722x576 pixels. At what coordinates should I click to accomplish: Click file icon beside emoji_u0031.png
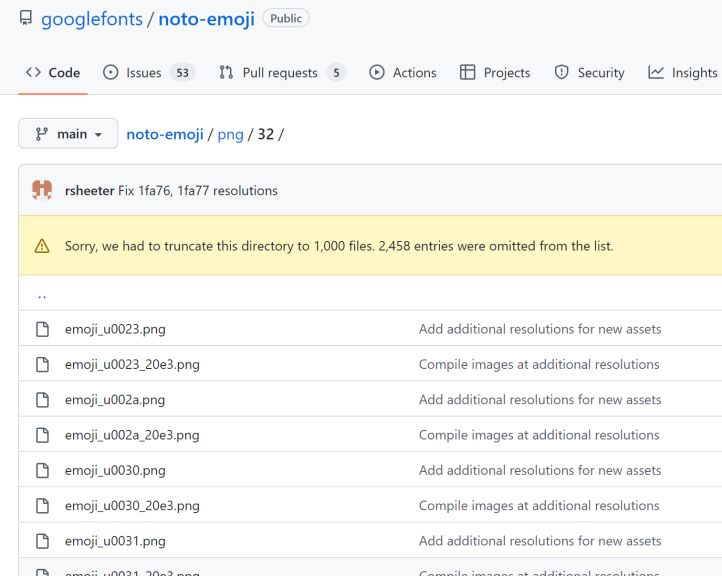[42, 541]
